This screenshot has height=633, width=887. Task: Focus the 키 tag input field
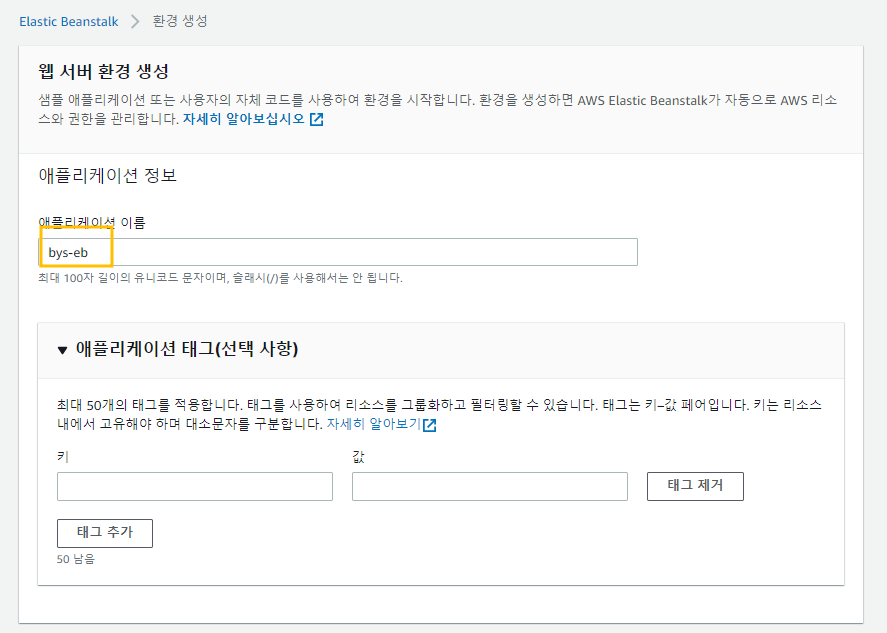(195, 486)
